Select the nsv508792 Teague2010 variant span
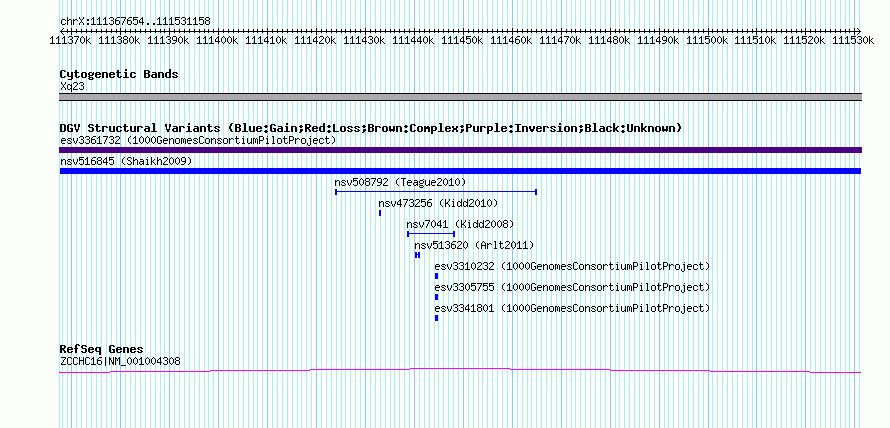The height and width of the screenshot is (428, 890). click(436, 192)
